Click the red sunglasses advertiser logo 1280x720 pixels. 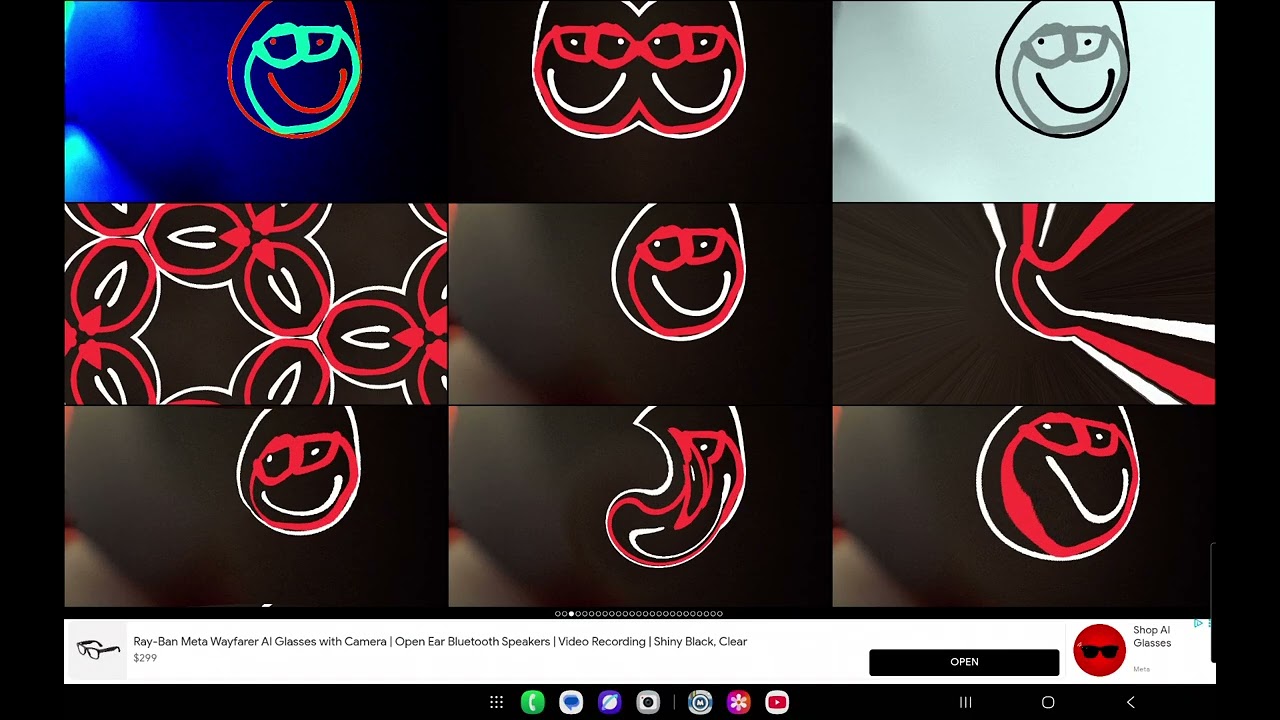tap(1099, 650)
